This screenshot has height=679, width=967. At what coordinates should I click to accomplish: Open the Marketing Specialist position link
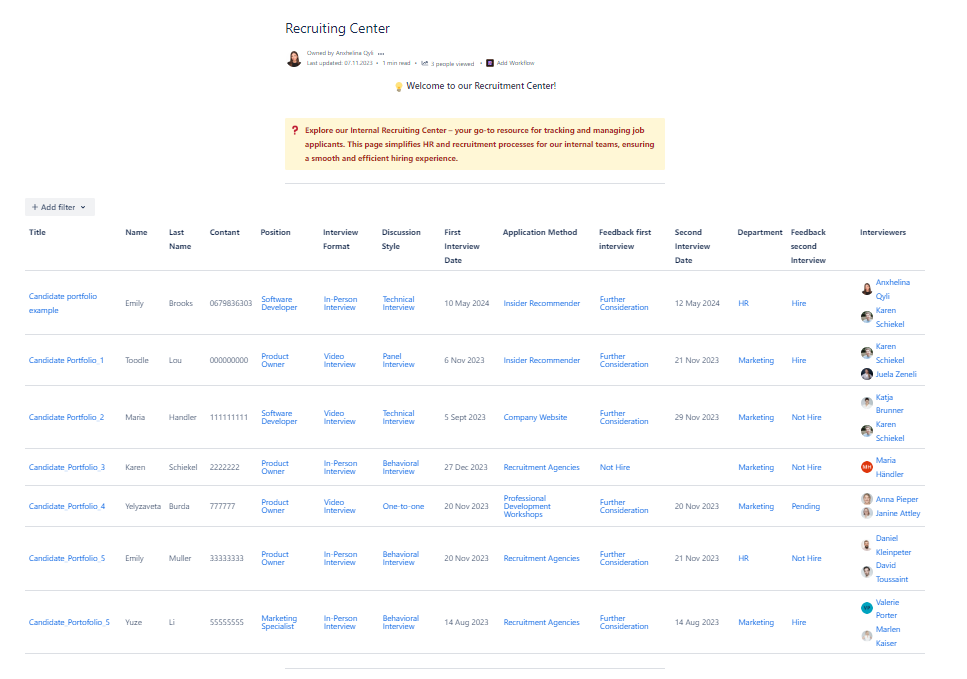pyautogui.click(x=279, y=622)
